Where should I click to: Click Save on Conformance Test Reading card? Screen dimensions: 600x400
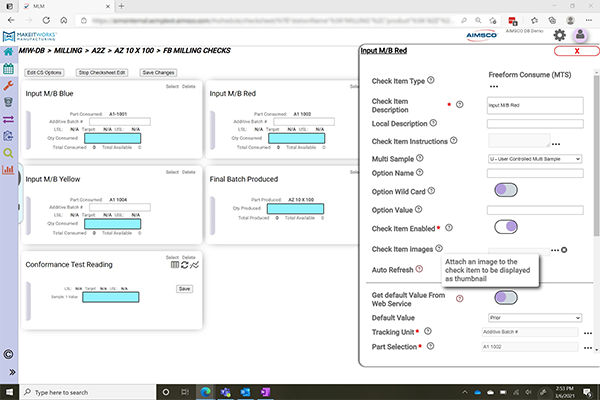point(184,289)
